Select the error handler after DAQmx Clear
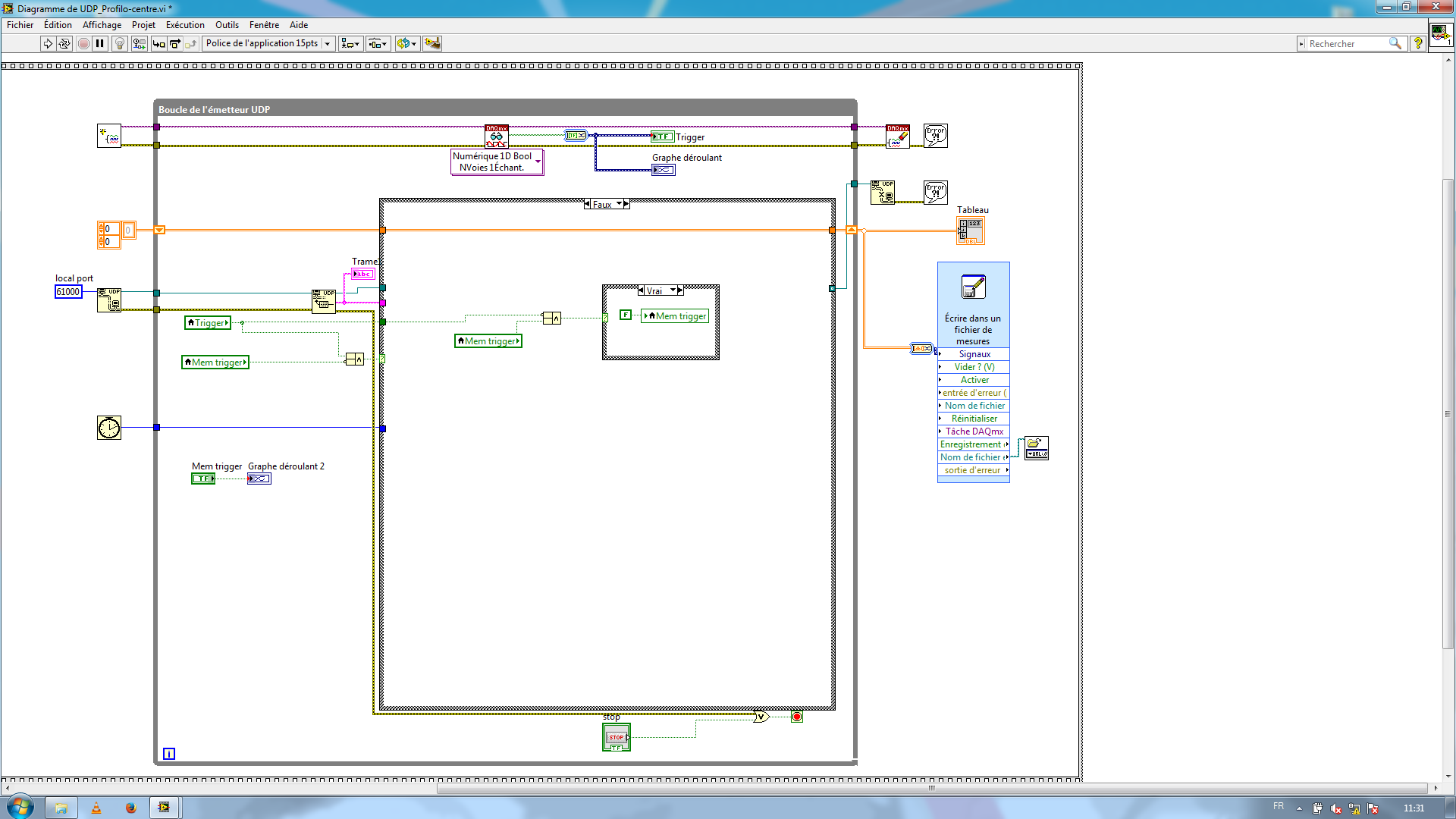This screenshot has height=819, width=1456. (x=936, y=136)
